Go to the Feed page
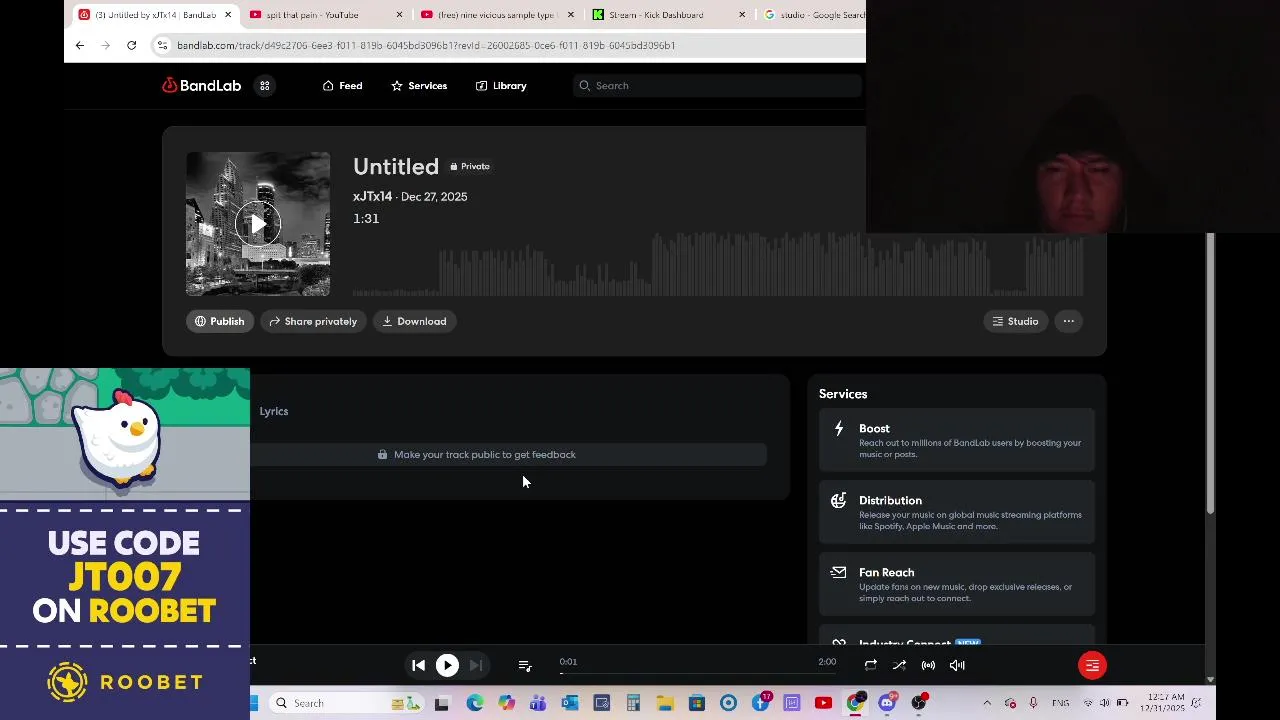The height and width of the screenshot is (720, 1280). (342, 86)
